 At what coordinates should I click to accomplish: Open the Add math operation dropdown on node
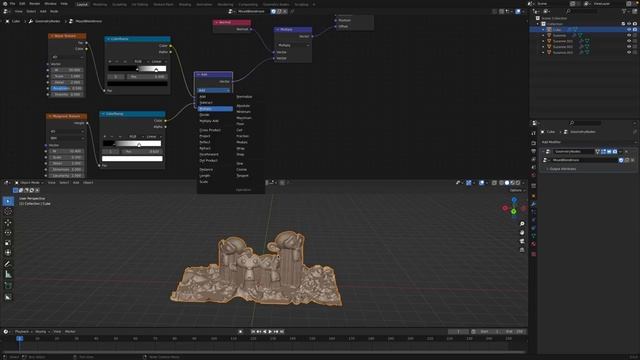tap(213, 90)
